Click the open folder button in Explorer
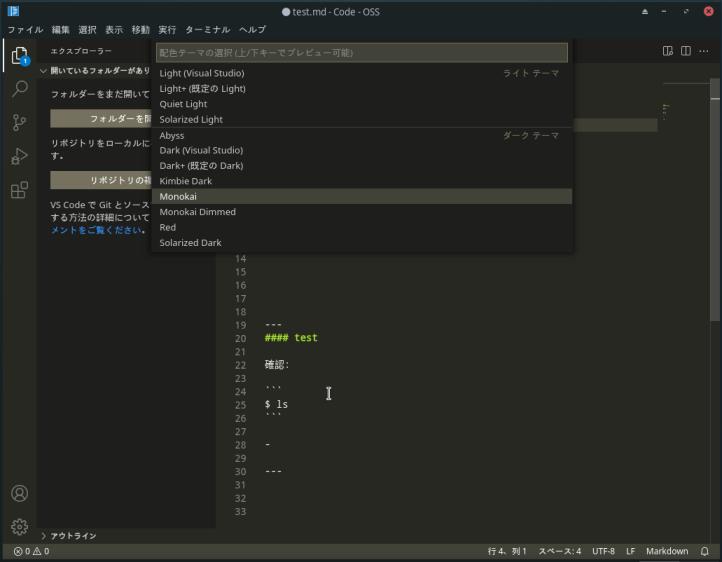The height and width of the screenshot is (562, 722). point(101,119)
